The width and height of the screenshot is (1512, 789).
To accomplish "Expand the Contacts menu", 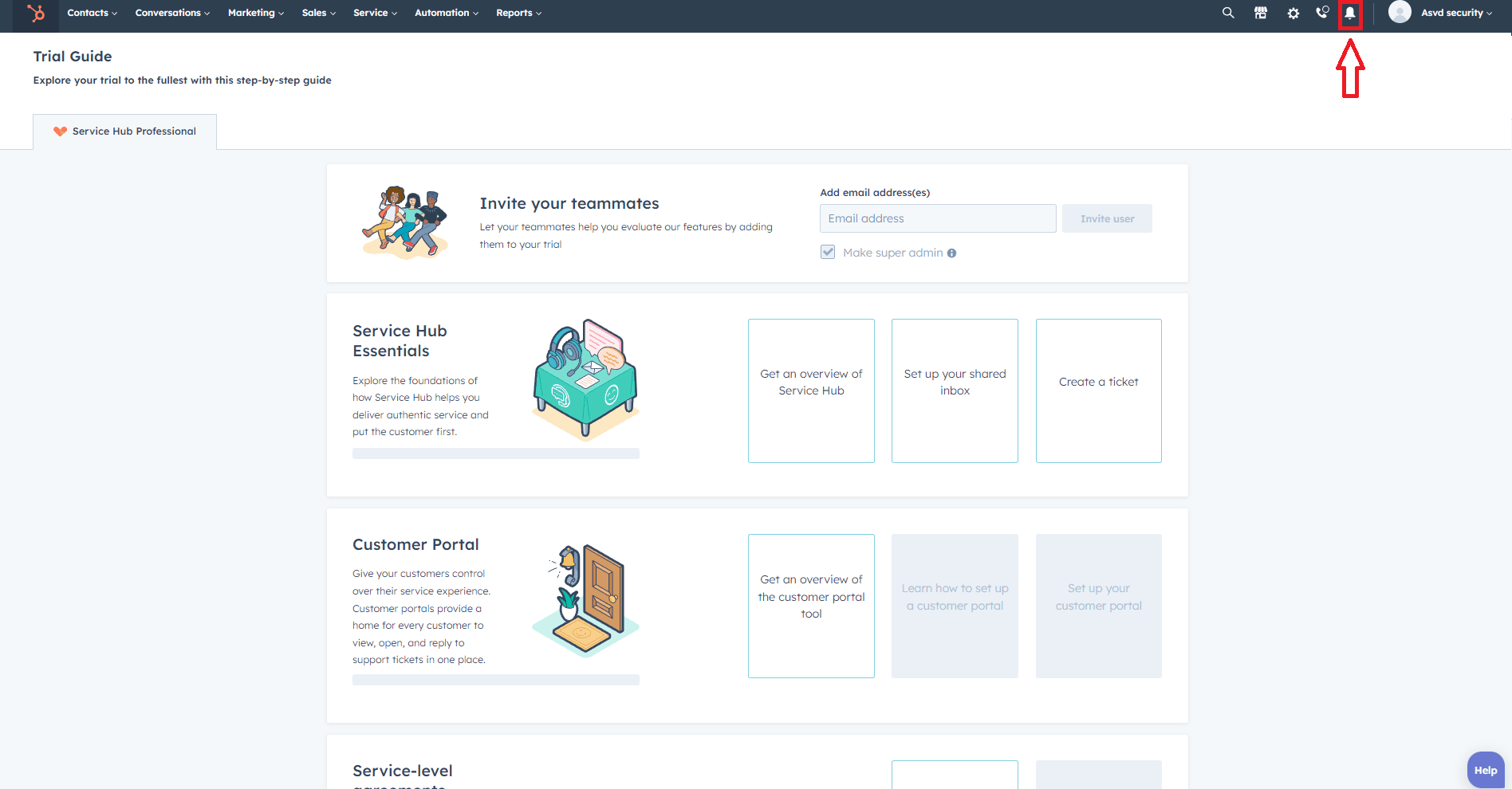I will (x=92, y=13).
